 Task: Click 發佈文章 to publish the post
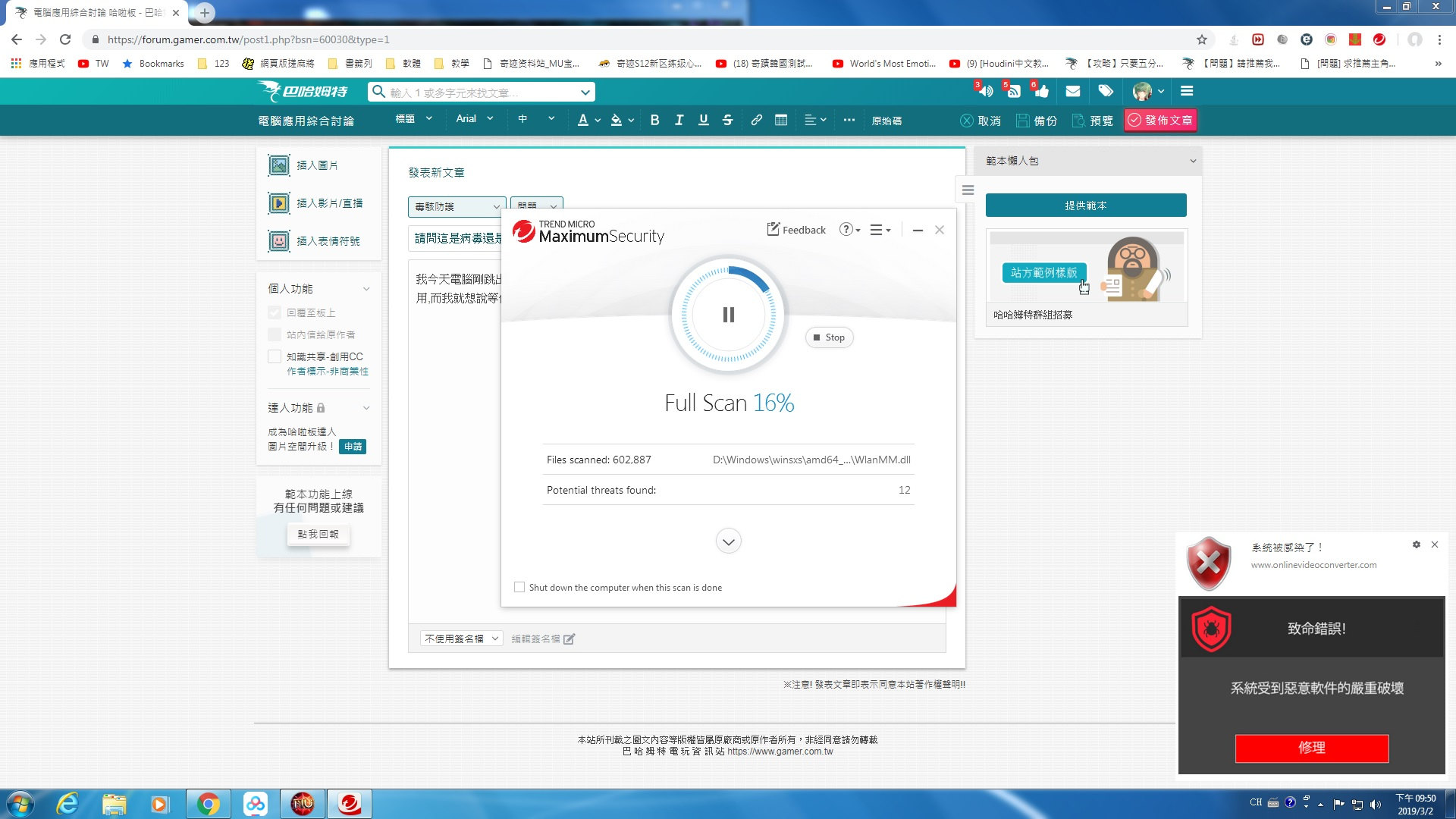coord(1160,121)
